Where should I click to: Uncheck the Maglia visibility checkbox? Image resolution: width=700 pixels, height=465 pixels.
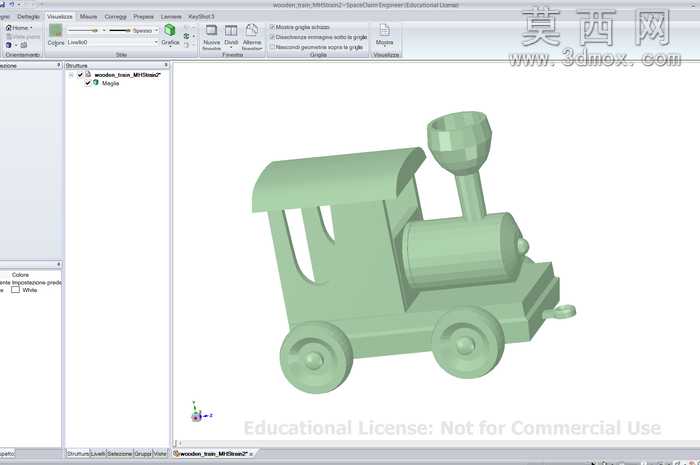[88, 83]
